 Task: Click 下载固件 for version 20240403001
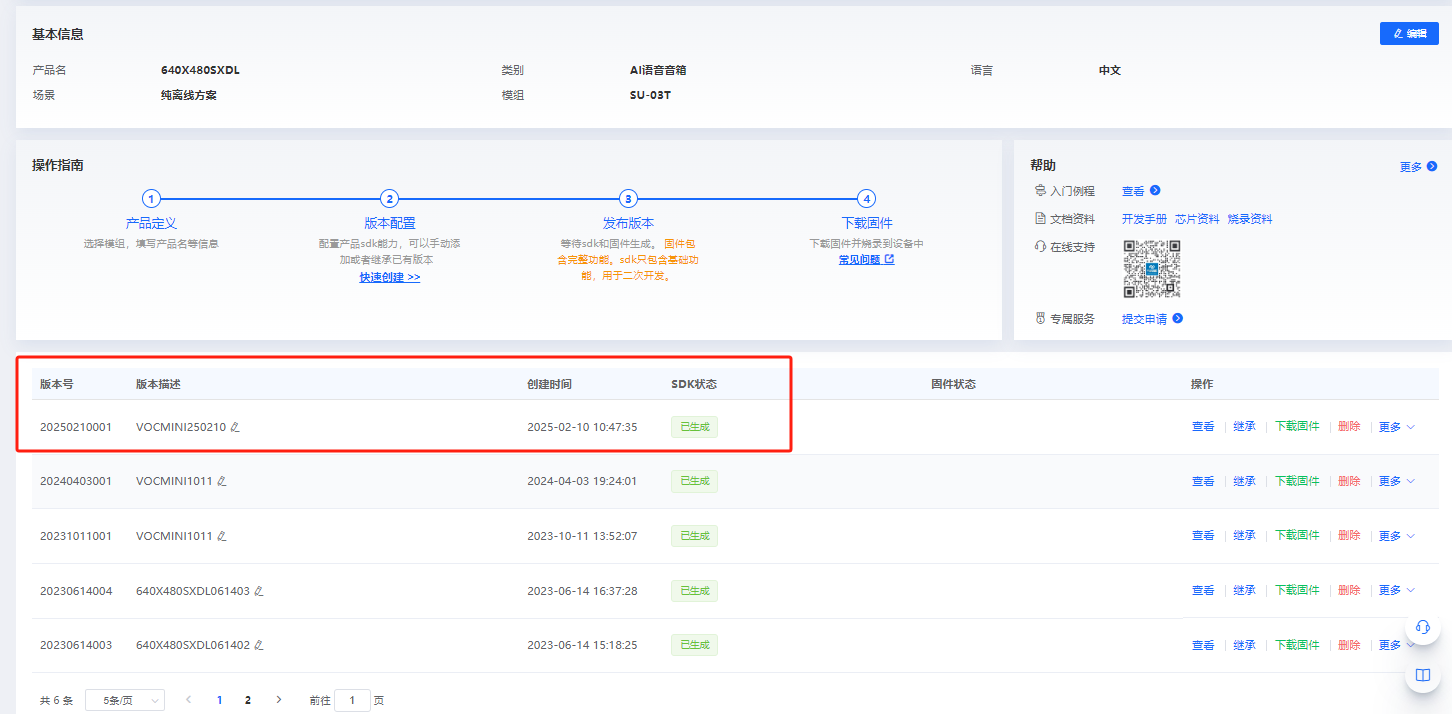tap(1297, 481)
